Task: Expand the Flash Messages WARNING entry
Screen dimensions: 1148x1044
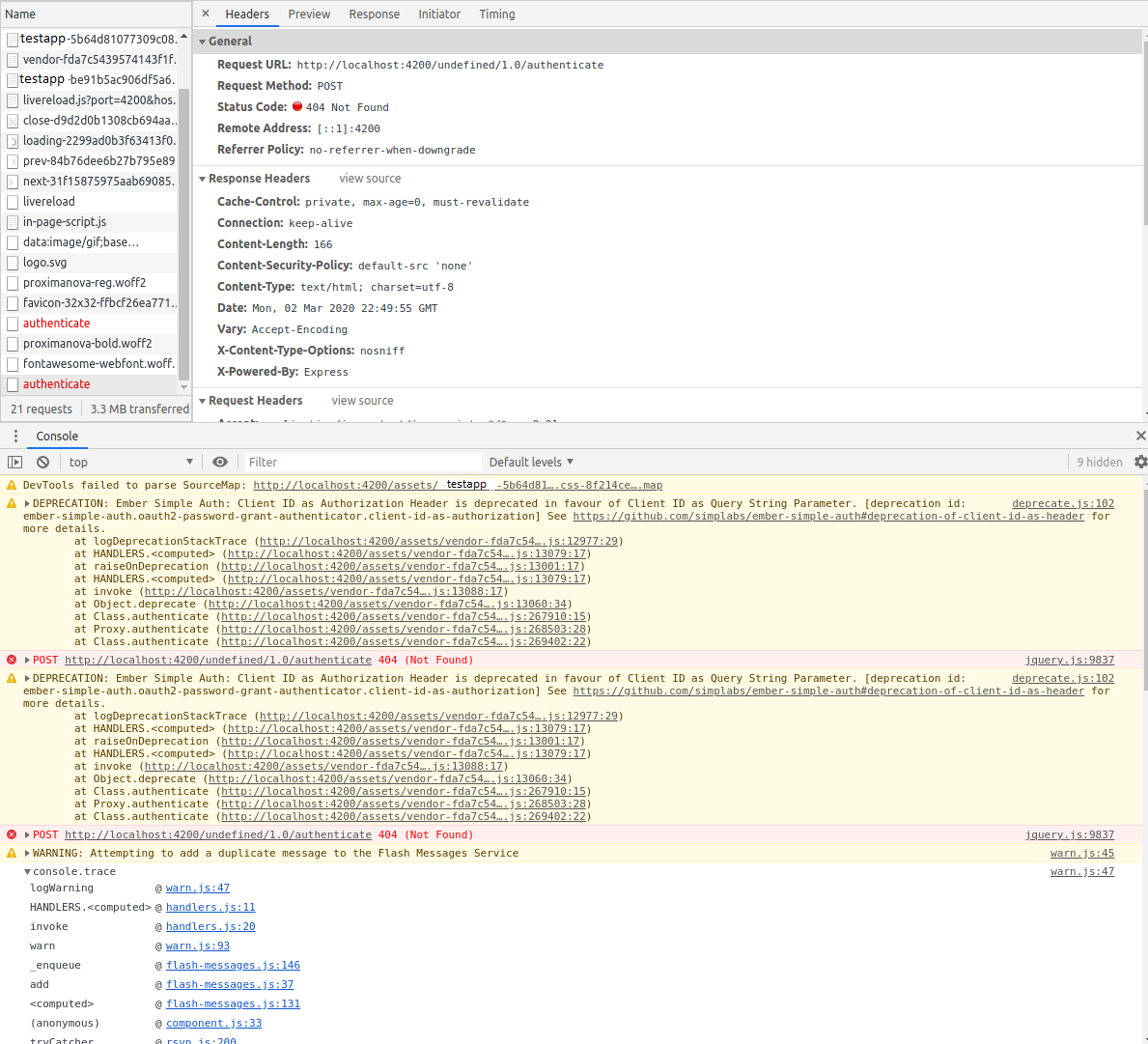Action: coord(27,853)
